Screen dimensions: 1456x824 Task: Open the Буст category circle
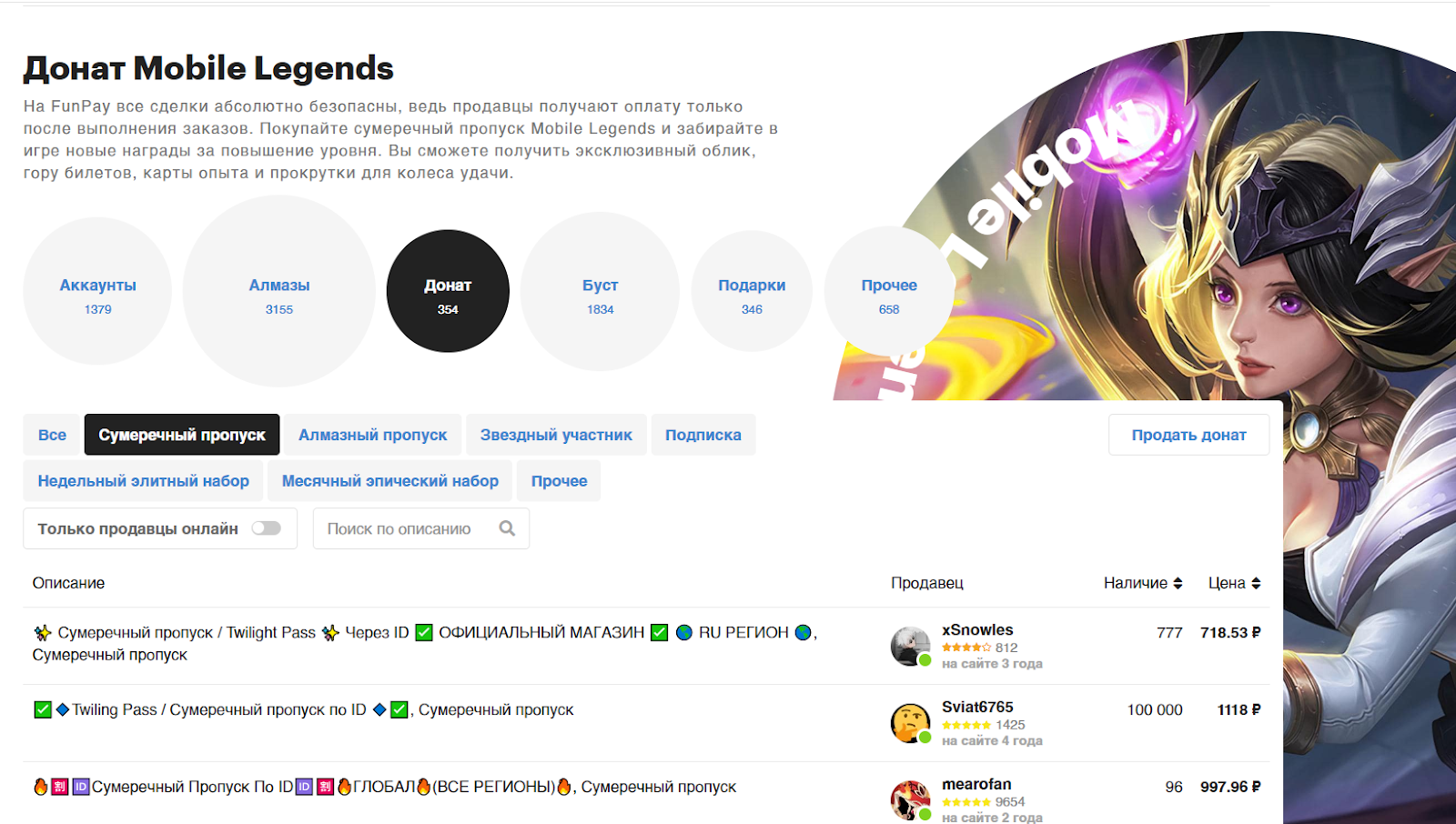click(x=601, y=291)
